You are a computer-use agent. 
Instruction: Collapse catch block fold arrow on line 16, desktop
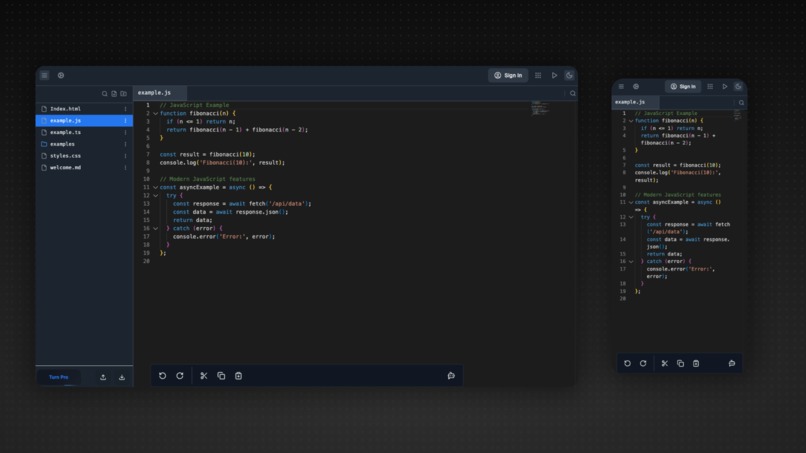tap(155, 228)
